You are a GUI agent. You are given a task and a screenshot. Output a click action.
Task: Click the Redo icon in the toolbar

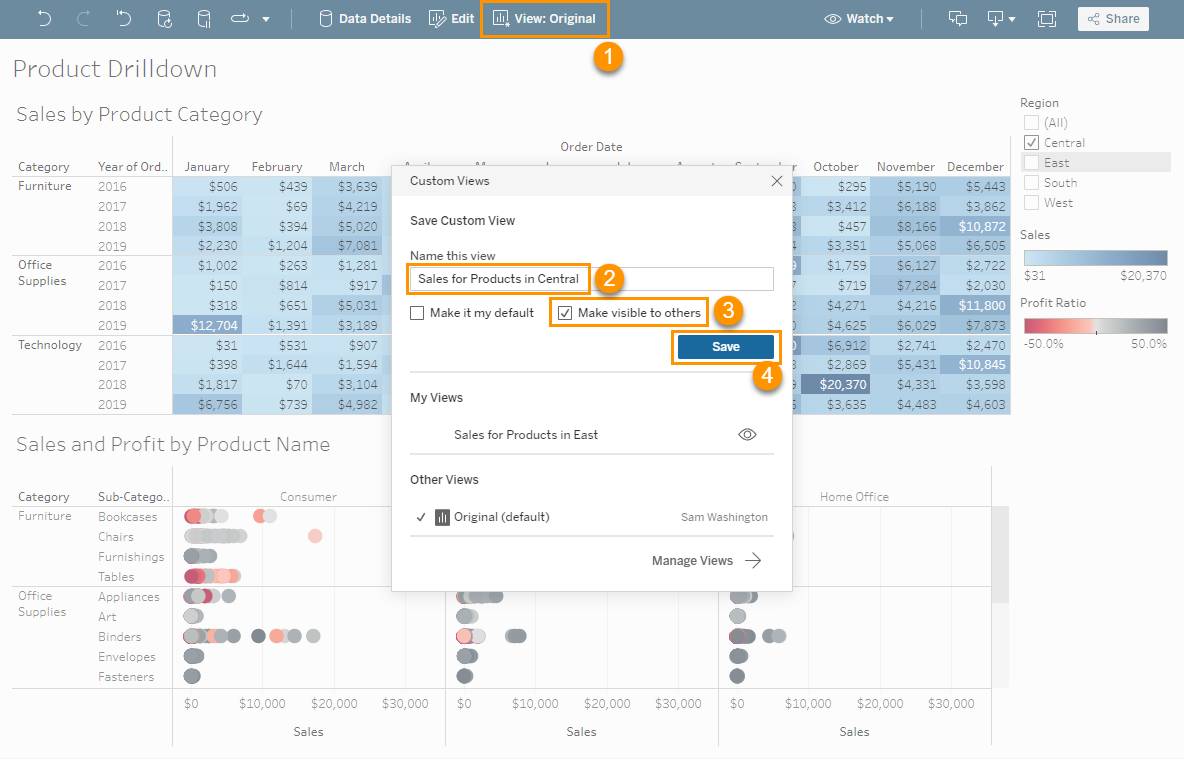coord(84,18)
